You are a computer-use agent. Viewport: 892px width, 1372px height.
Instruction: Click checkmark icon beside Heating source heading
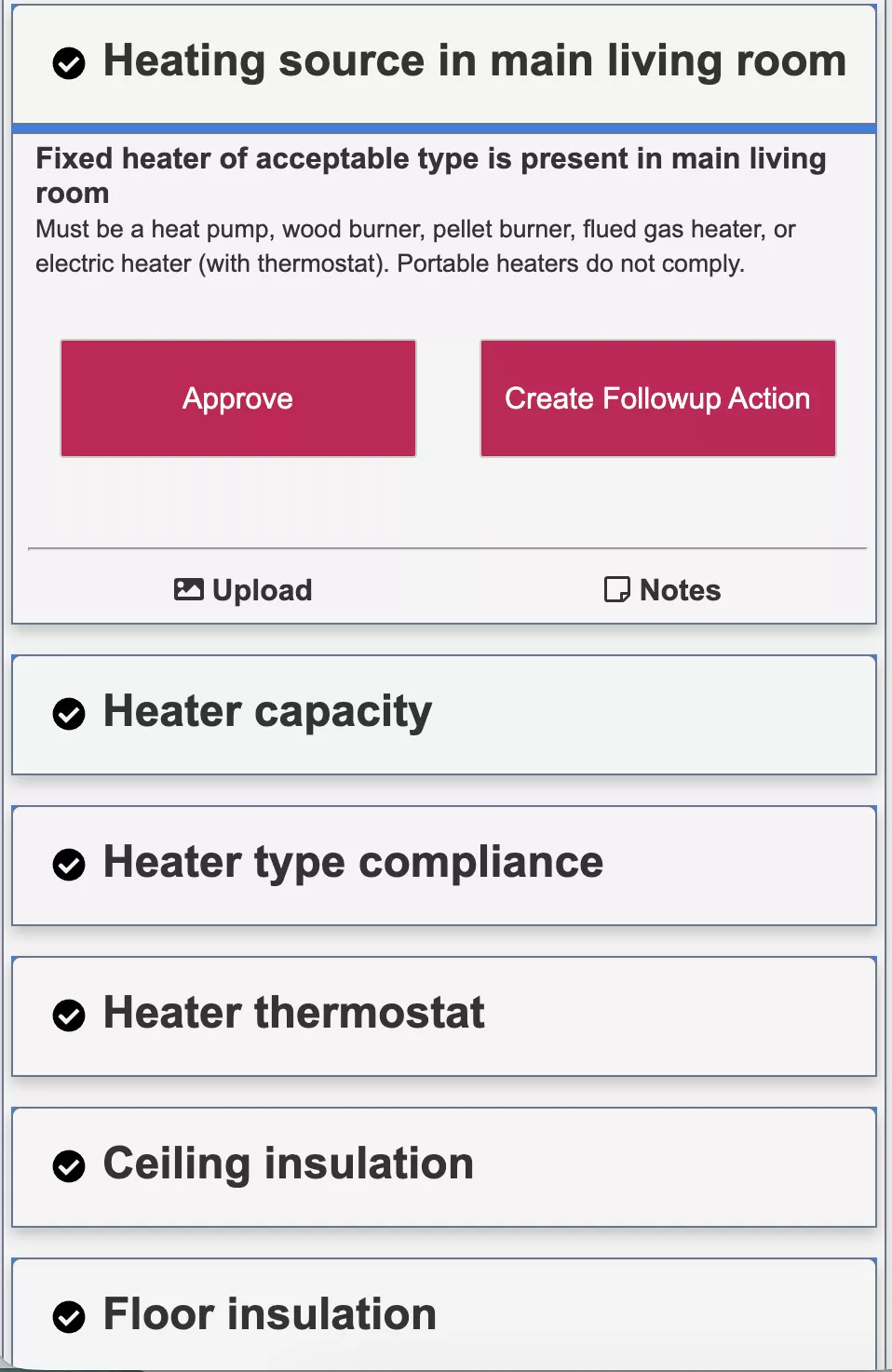[69, 63]
